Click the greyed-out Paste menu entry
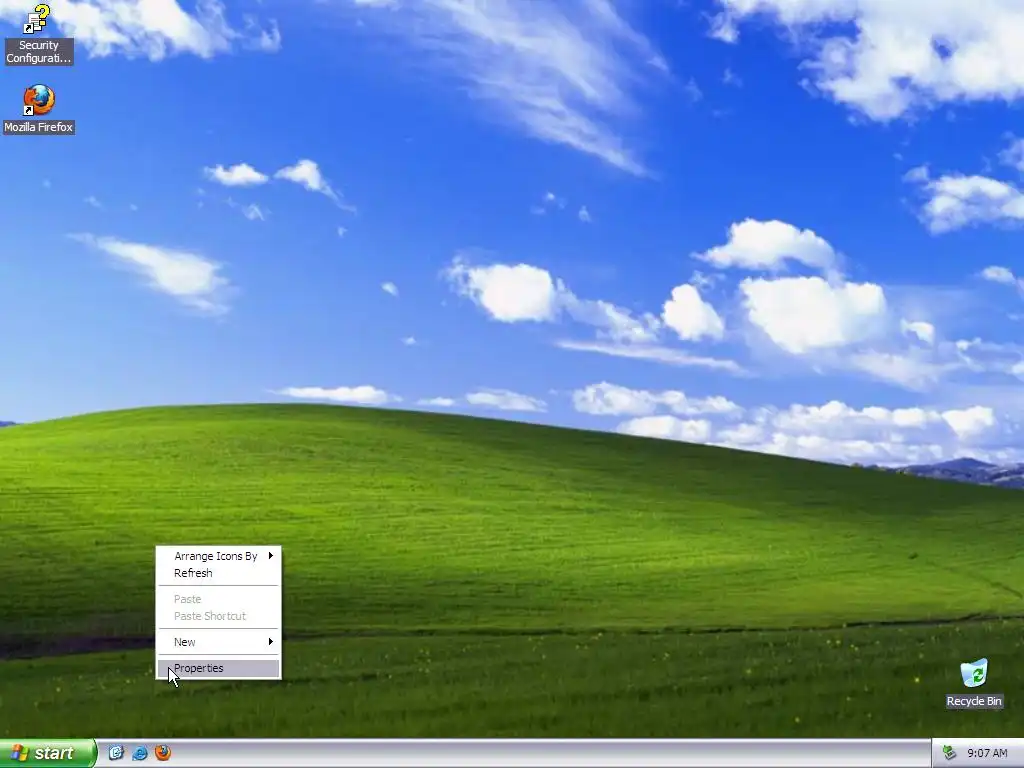Image resolution: width=1024 pixels, height=768 pixels. pyautogui.click(x=218, y=599)
